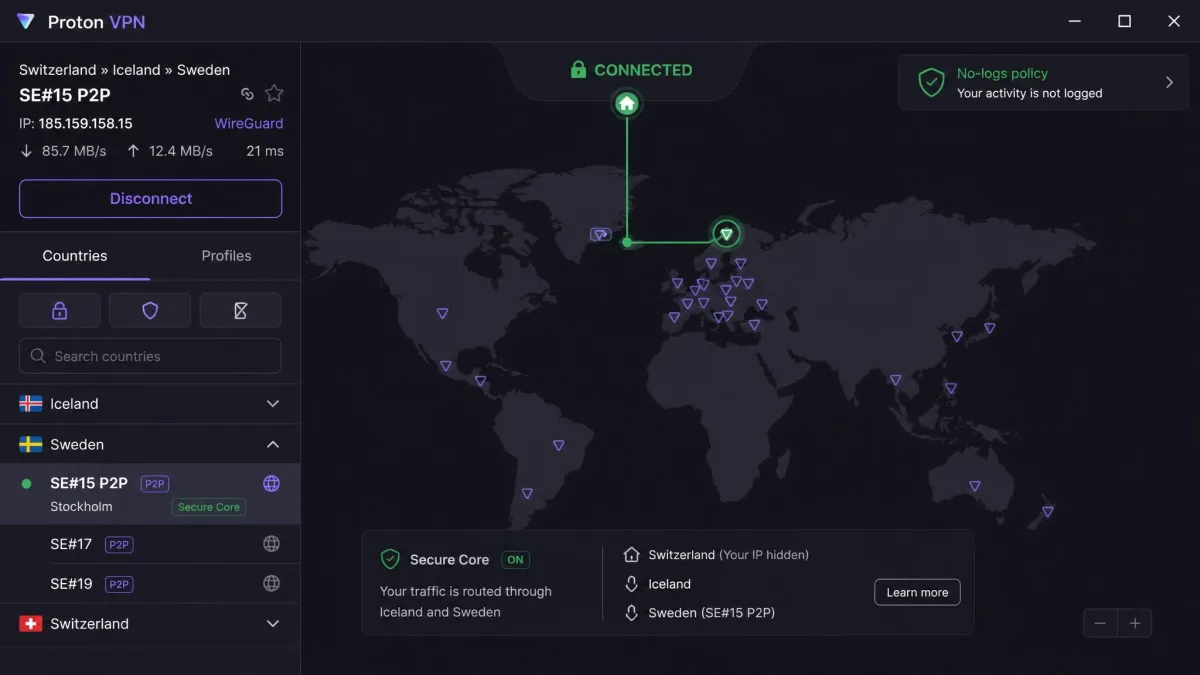Click the connected Sweden marker on the map
The image size is (1200, 675).
tap(727, 234)
